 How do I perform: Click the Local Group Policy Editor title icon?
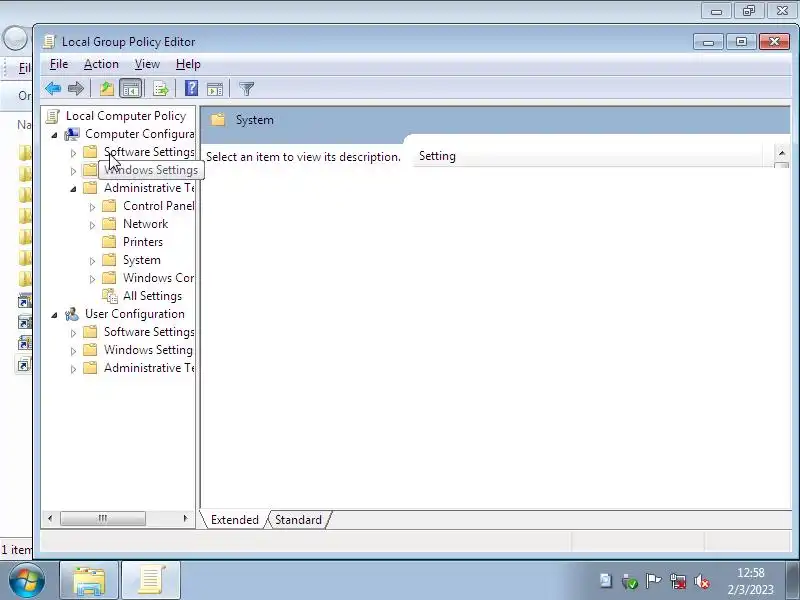(x=49, y=41)
